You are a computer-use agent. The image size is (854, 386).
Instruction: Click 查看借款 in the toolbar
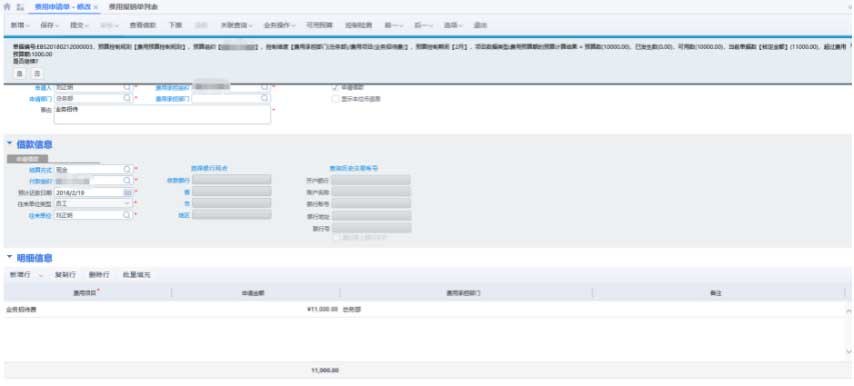click(143, 25)
